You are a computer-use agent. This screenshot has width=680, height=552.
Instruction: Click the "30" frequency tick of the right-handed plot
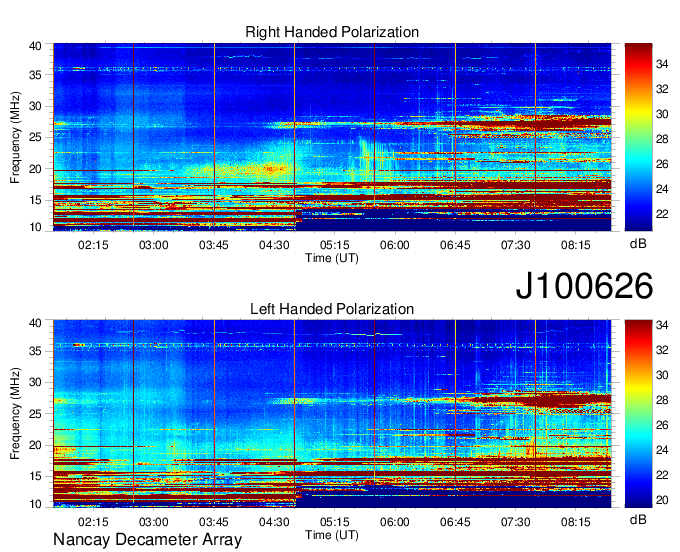pyautogui.click(x=35, y=106)
